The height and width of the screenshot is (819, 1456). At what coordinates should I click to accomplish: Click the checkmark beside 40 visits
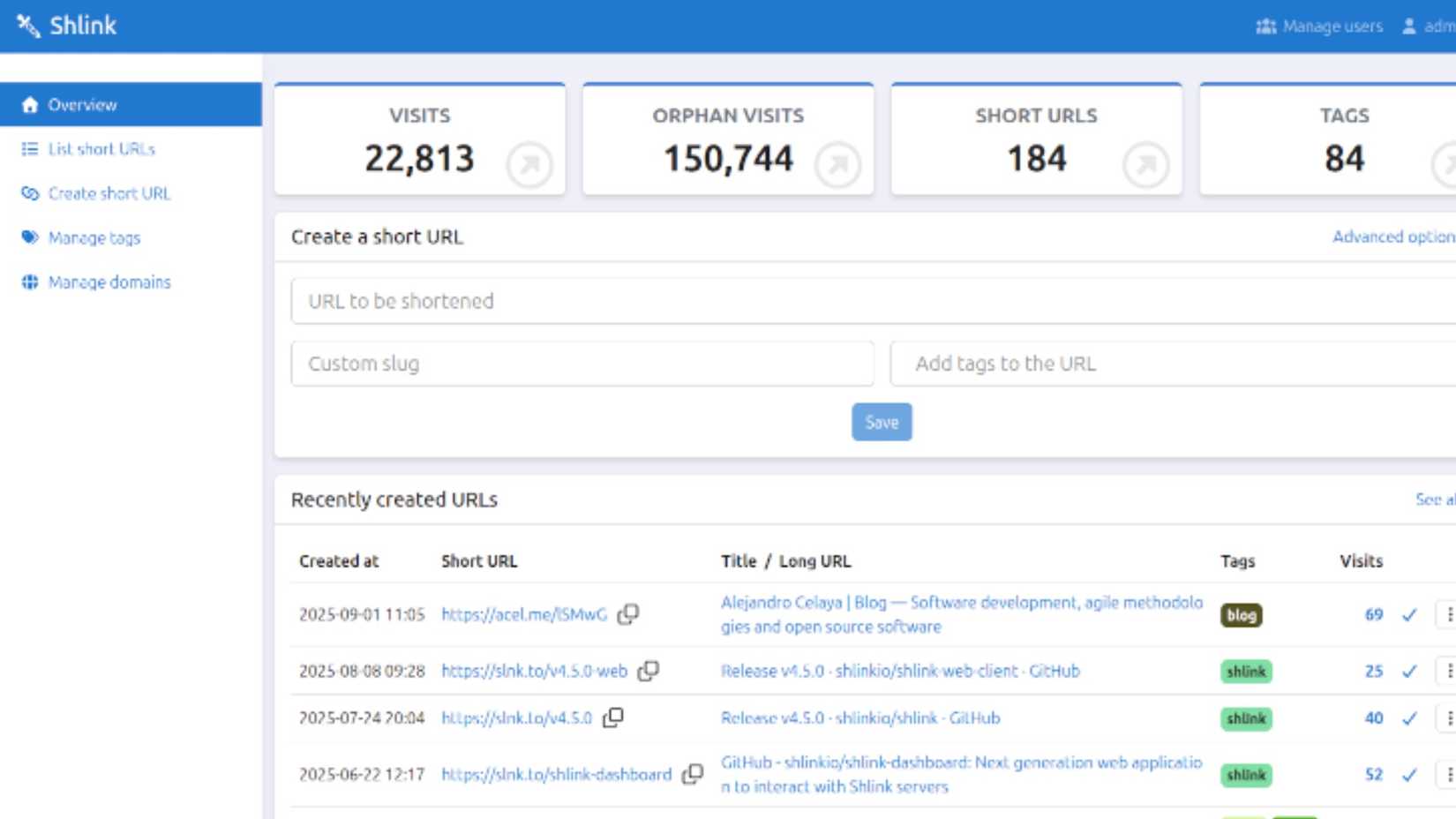point(1408,718)
